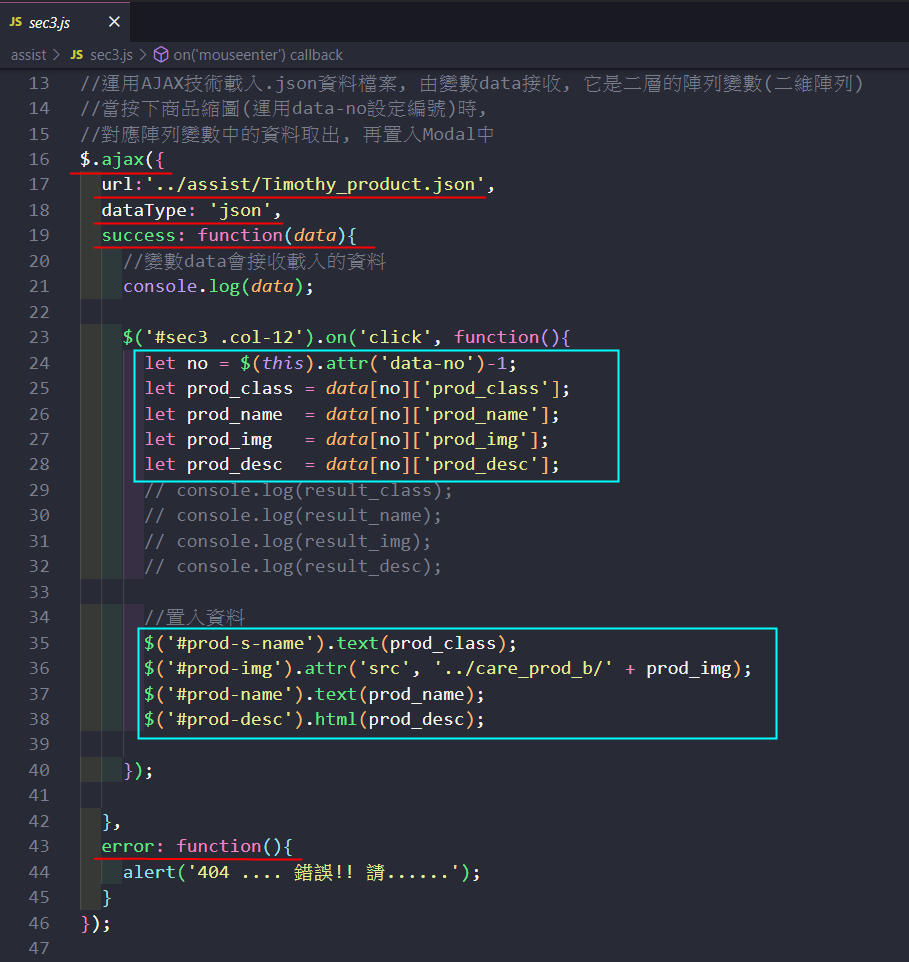
Task: Click the callback symbol cube icon in breadcrumbs
Action: (x=160, y=55)
